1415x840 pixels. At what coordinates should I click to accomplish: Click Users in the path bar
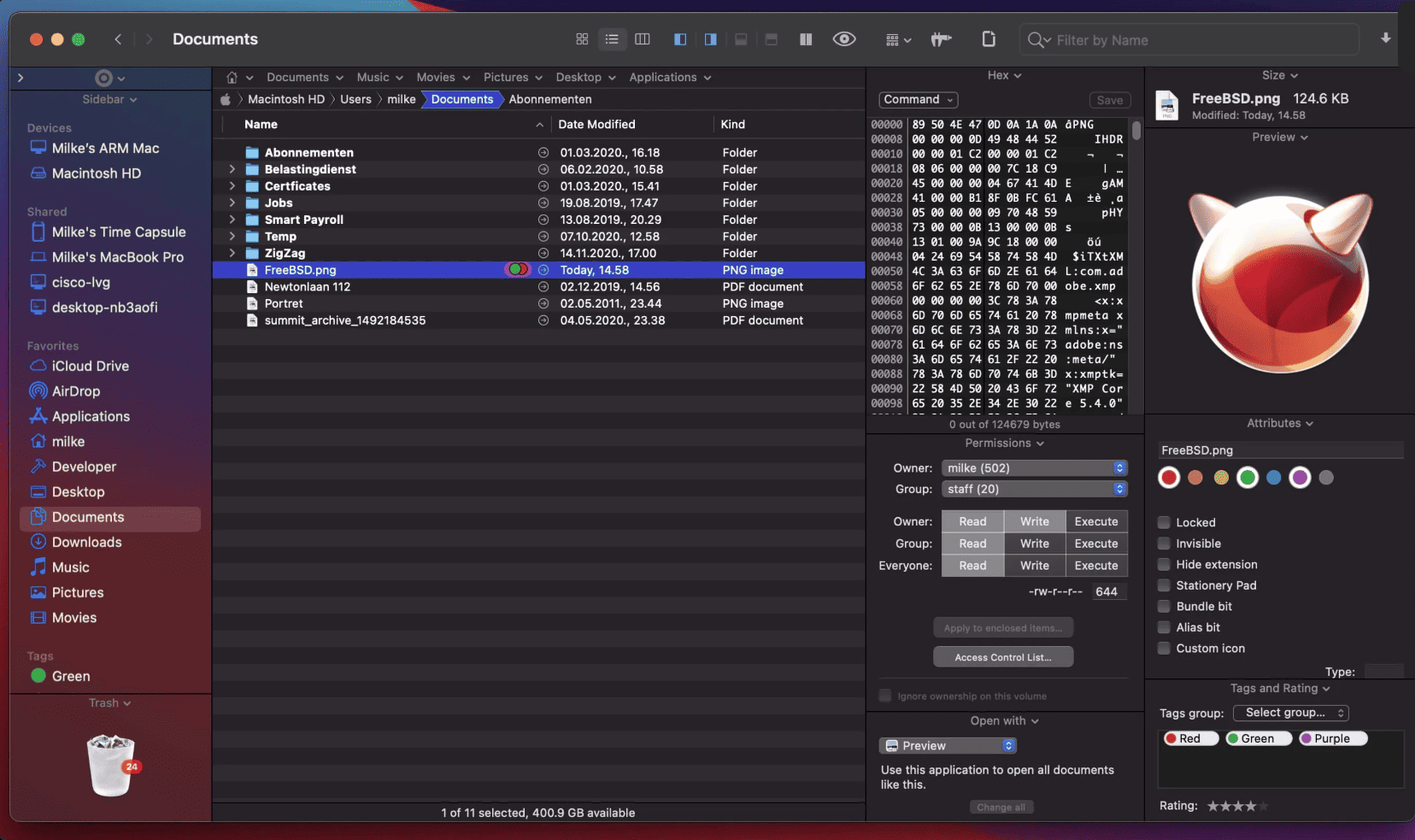(355, 100)
